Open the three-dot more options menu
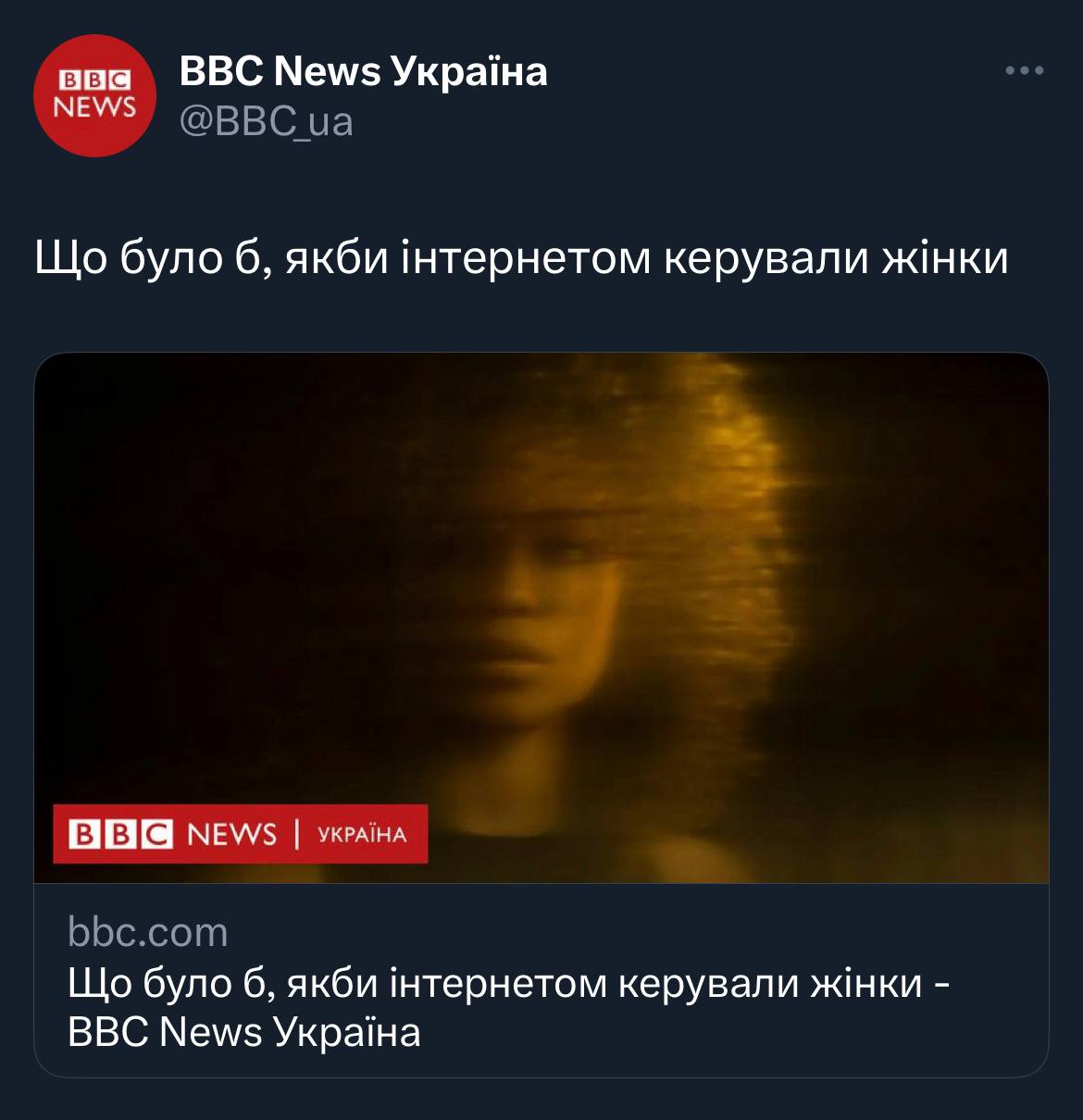 click(x=1025, y=70)
